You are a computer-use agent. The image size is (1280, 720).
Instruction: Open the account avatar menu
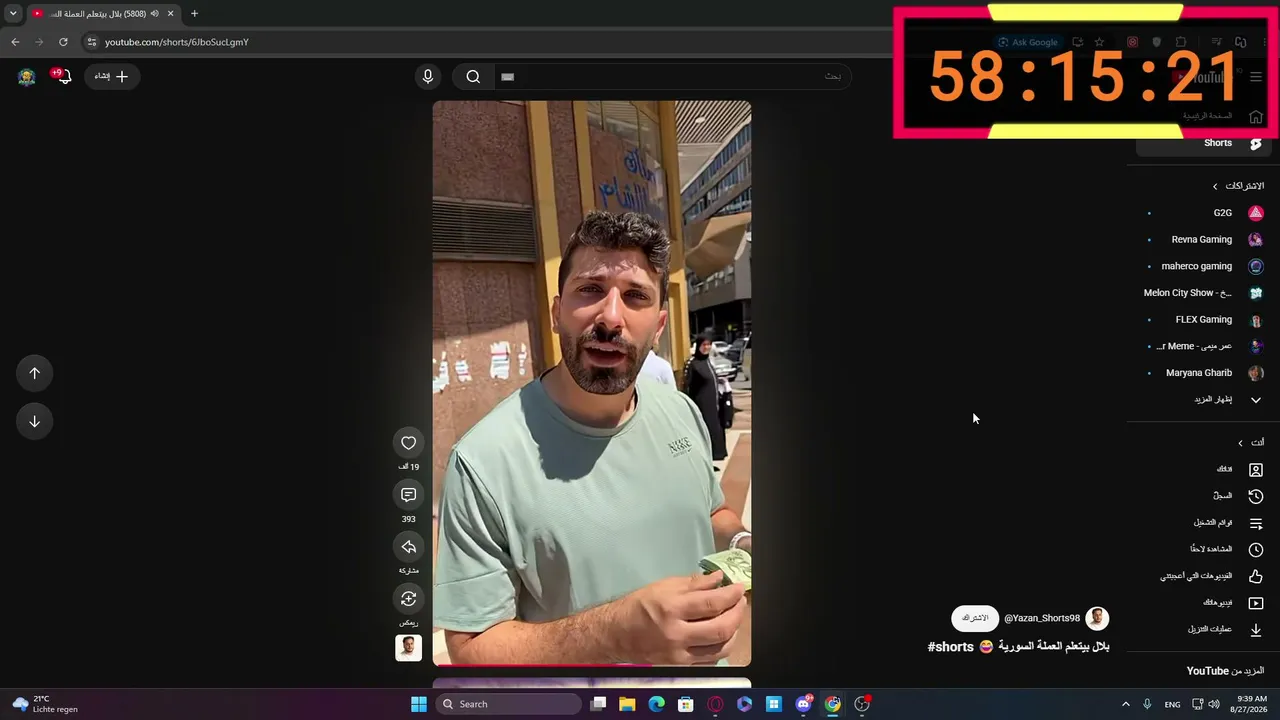point(27,76)
